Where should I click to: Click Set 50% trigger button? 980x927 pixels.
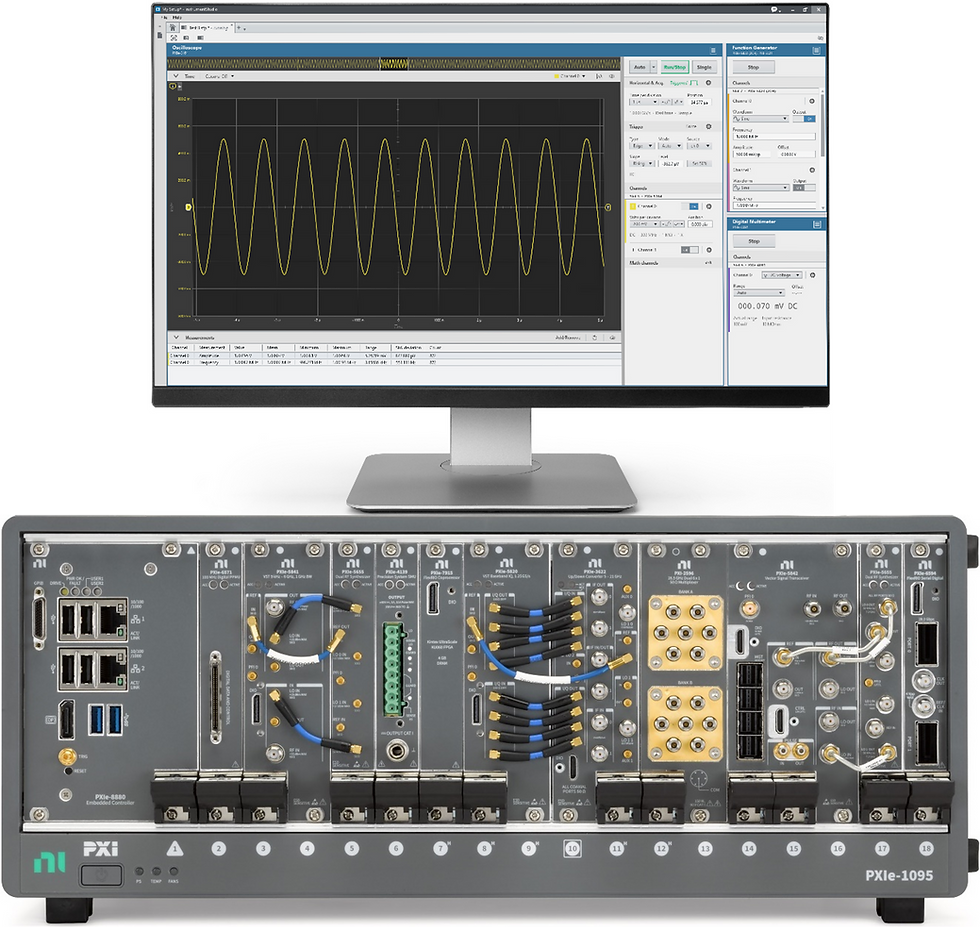[x=699, y=163]
